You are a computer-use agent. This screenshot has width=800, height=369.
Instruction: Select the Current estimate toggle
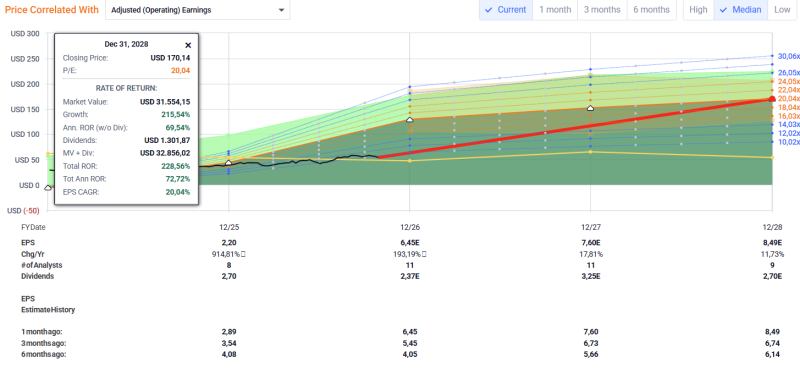point(506,10)
